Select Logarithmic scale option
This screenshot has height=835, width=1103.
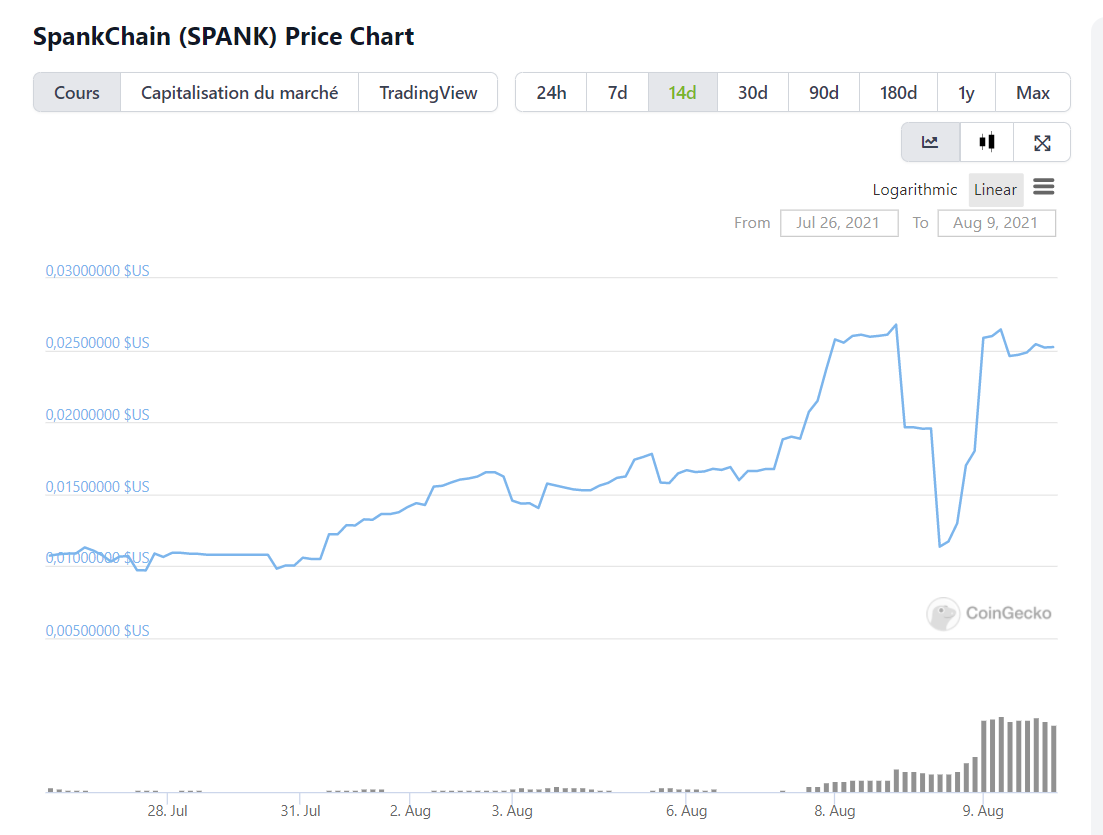click(x=914, y=190)
